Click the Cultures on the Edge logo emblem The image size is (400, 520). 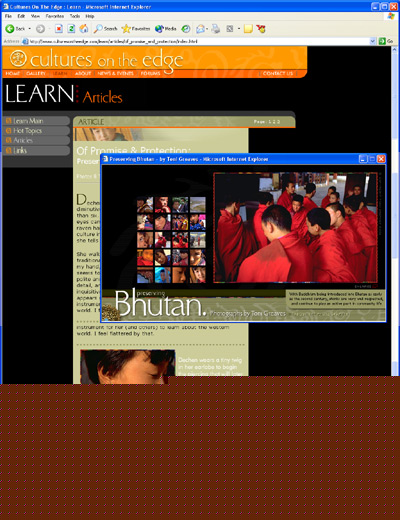click(18, 58)
